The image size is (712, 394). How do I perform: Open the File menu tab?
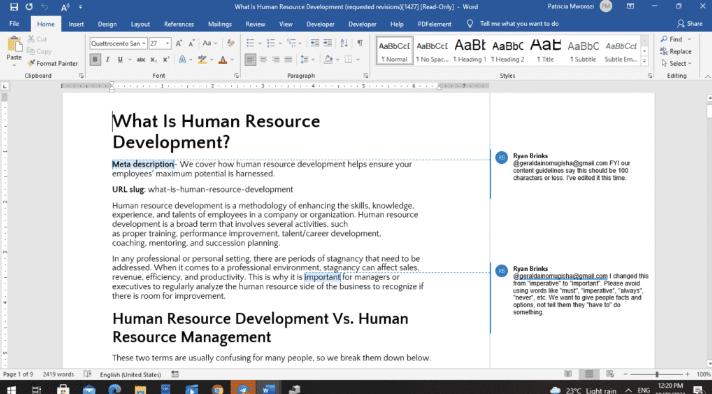click(x=14, y=24)
